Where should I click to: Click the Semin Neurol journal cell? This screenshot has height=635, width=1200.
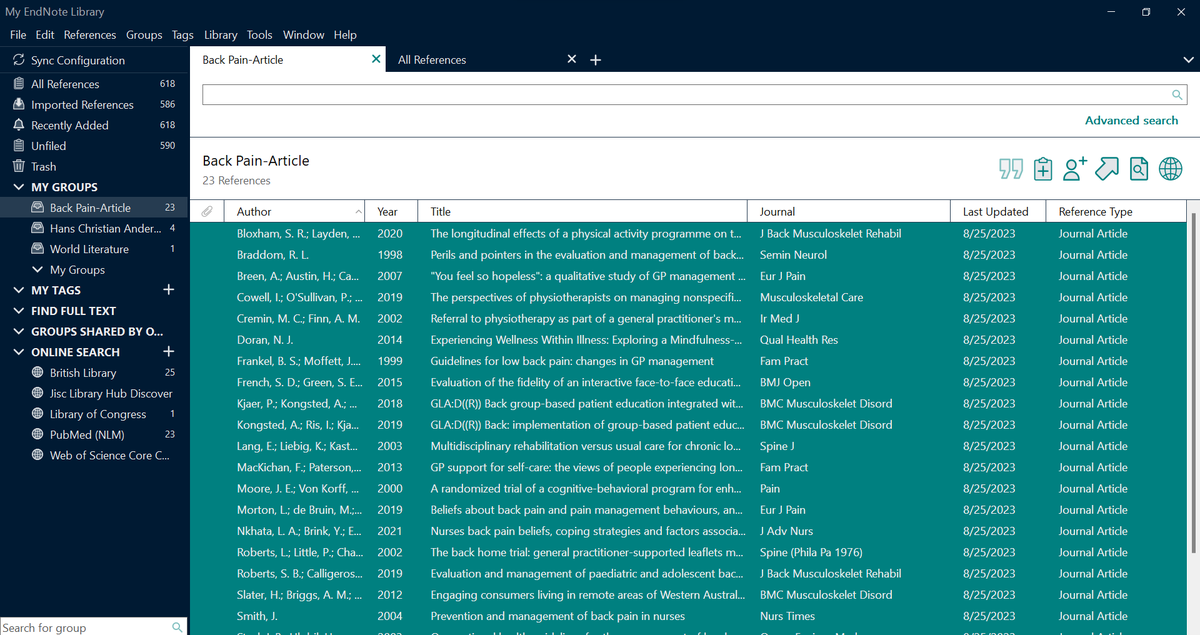point(793,255)
